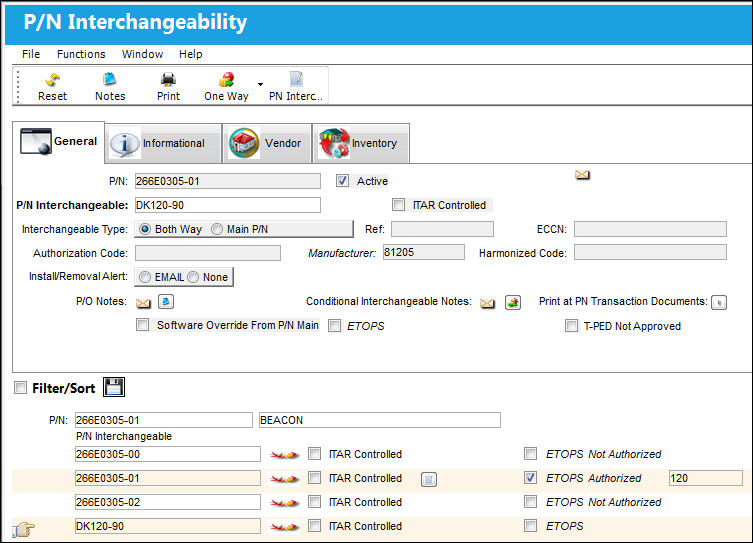Click the DK120-90 list row field
The image size is (753, 543).
[x=168, y=526]
